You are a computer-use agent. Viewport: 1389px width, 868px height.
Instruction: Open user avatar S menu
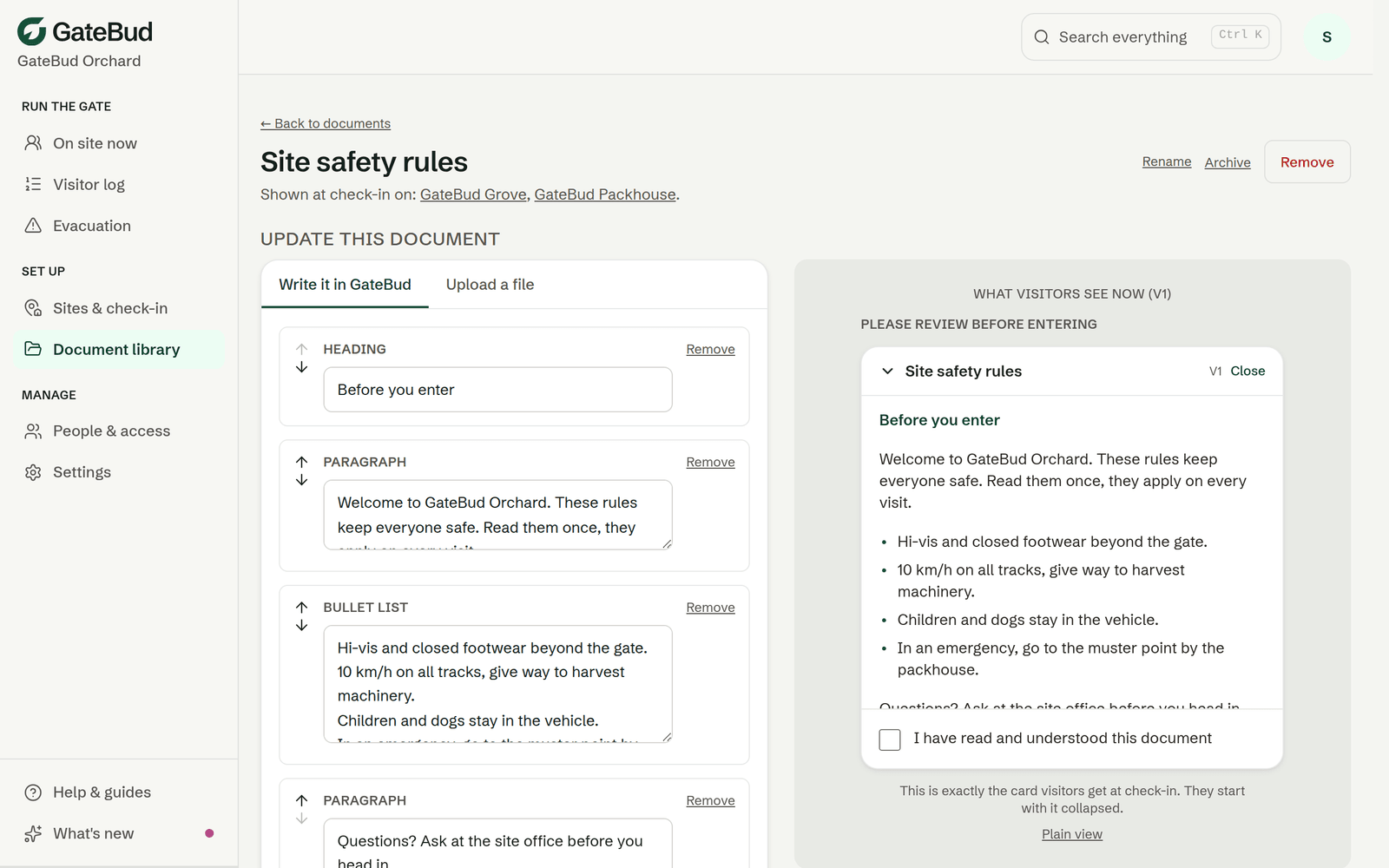click(x=1326, y=37)
